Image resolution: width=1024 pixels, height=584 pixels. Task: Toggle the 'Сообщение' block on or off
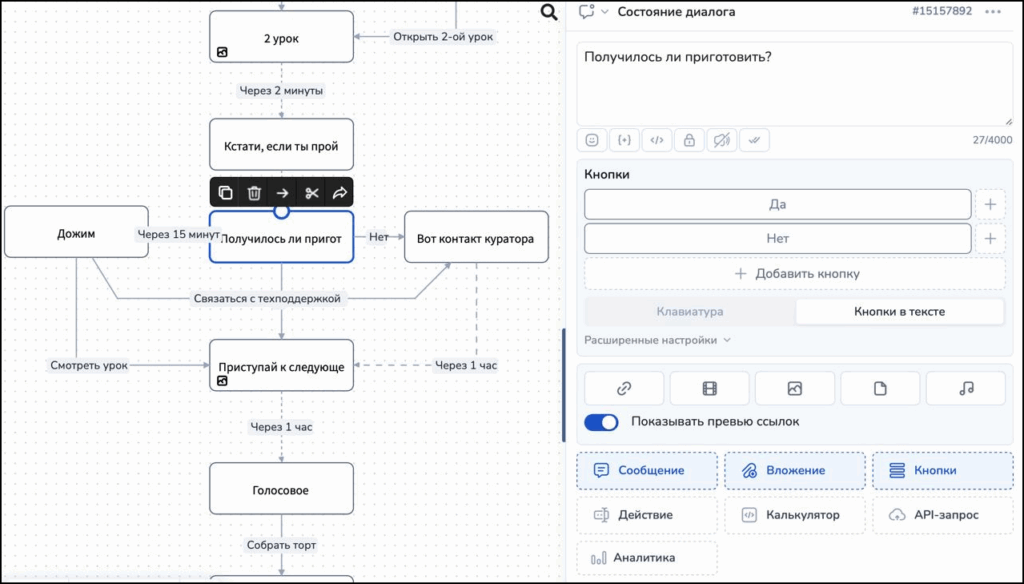[646, 470]
